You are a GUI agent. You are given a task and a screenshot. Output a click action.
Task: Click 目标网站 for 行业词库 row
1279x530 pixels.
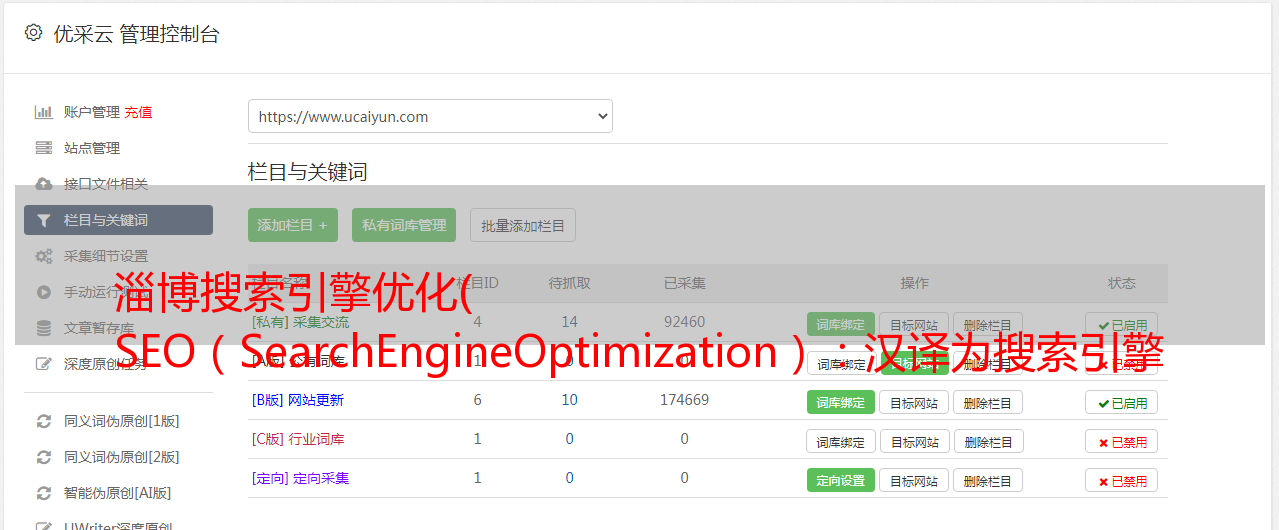click(914, 441)
